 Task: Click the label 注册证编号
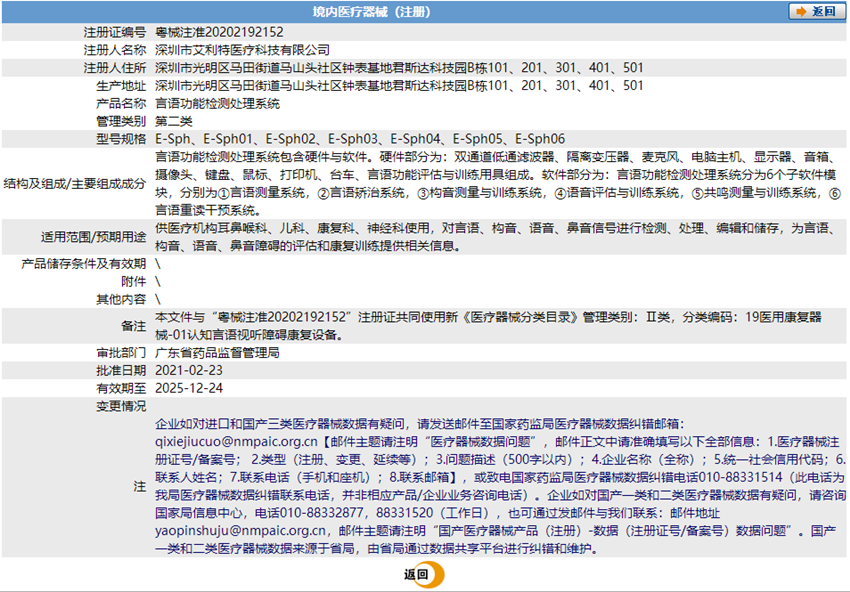point(114,32)
